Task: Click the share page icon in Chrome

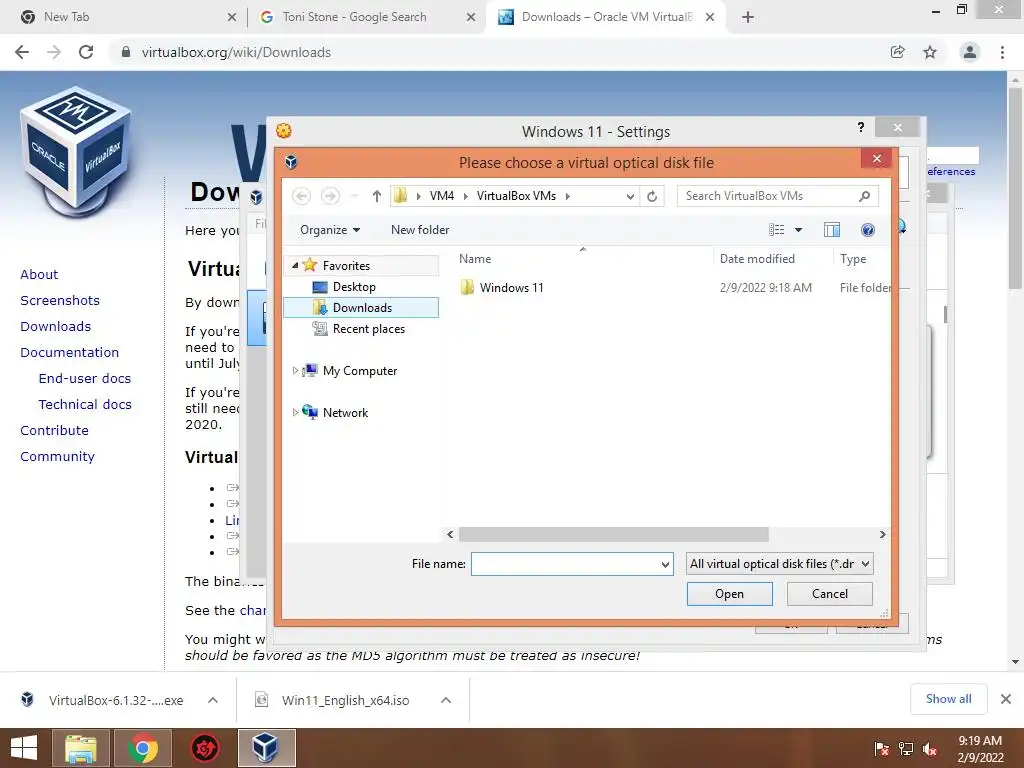Action: click(898, 52)
